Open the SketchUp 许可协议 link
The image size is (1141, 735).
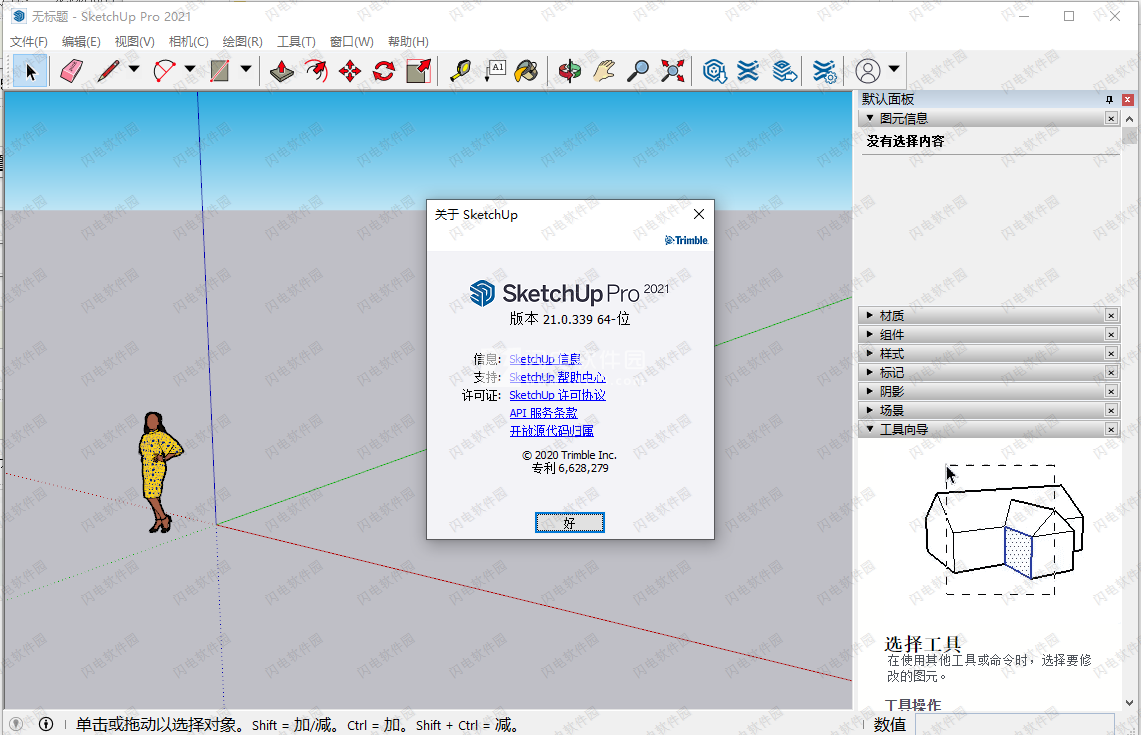point(557,394)
